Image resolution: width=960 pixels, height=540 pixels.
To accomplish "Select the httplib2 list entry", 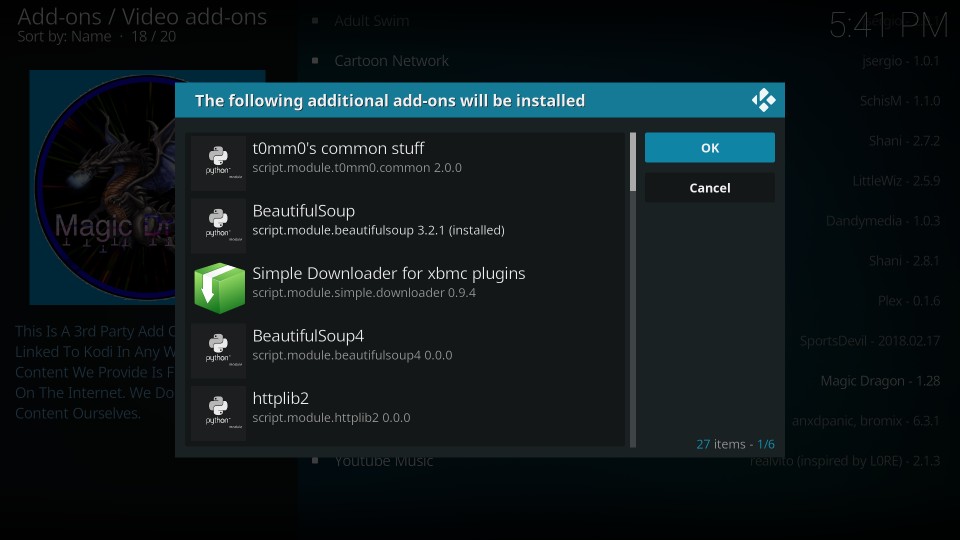I will coord(407,413).
